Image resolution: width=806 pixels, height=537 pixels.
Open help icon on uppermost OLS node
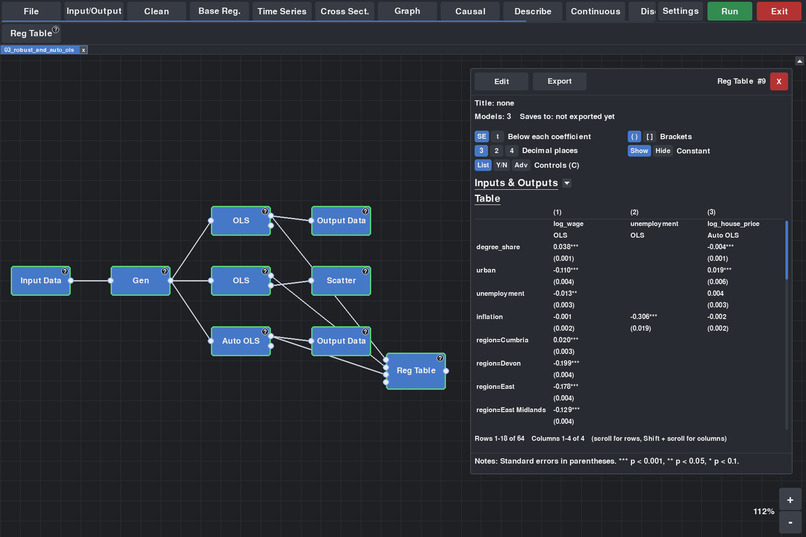(265, 211)
